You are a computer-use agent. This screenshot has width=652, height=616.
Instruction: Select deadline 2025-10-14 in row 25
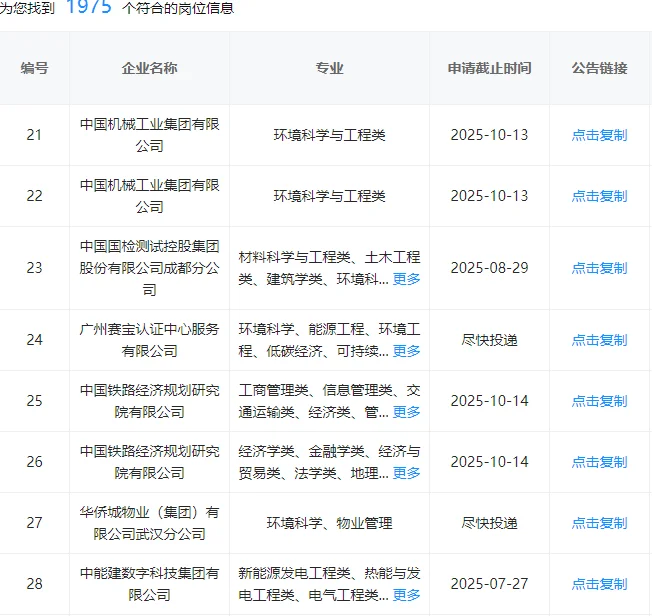click(489, 401)
